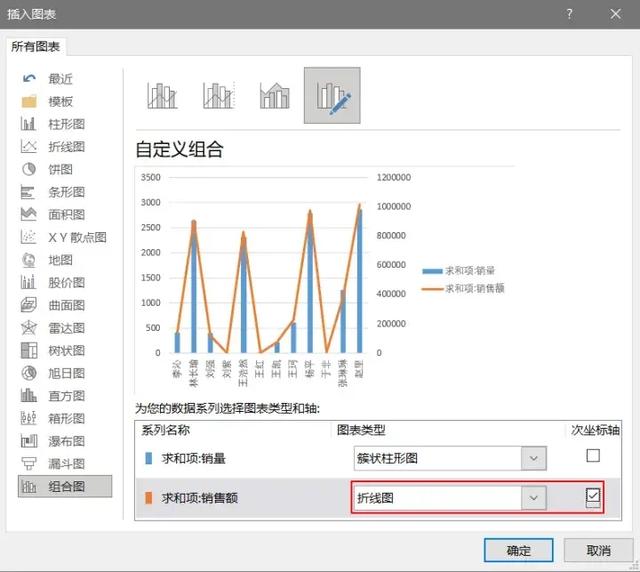Choose the treemap (树状图) icon
This screenshot has height=572, width=640.
[x=29, y=350]
